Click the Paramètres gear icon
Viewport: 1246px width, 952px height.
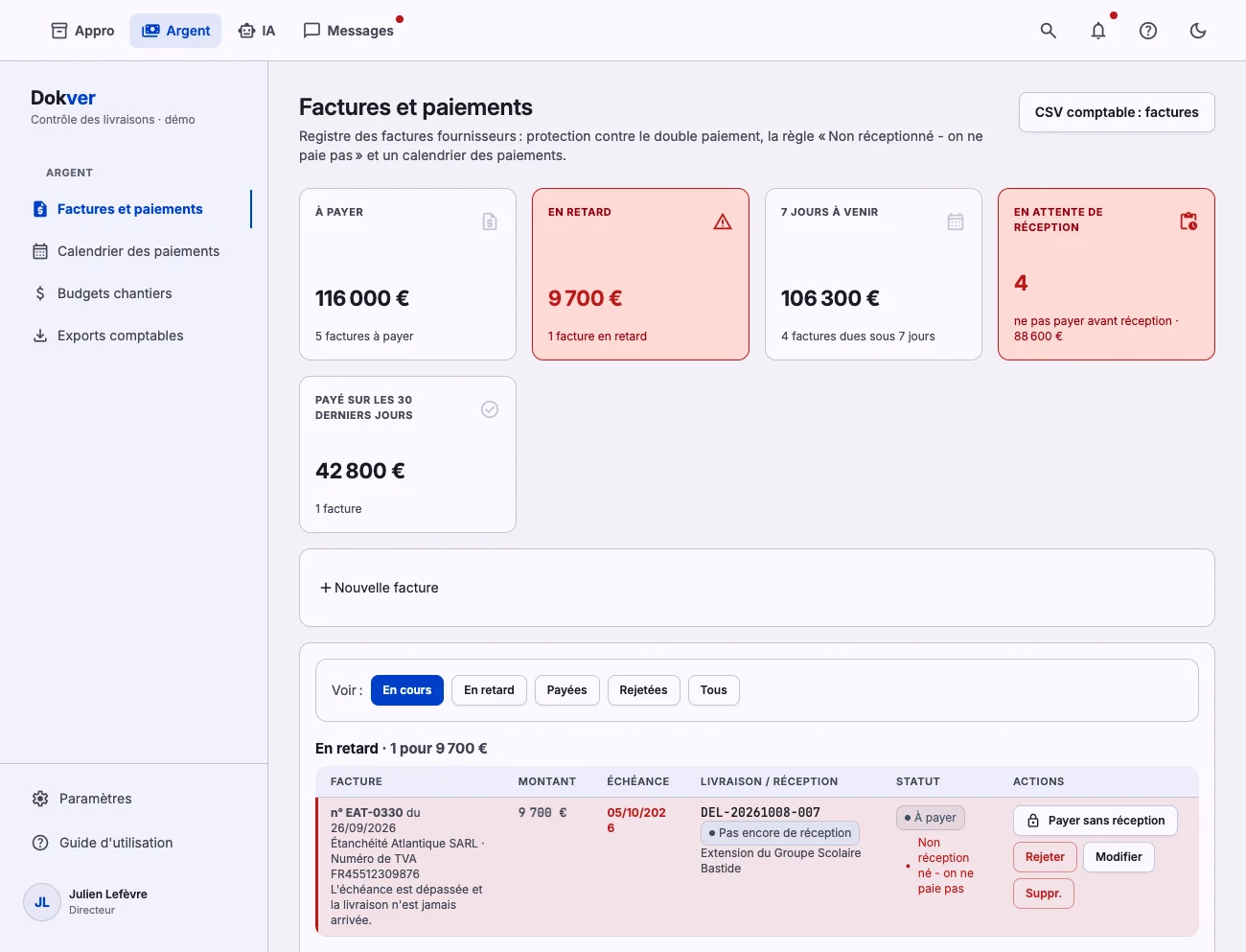pyautogui.click(x=40, y=799)
